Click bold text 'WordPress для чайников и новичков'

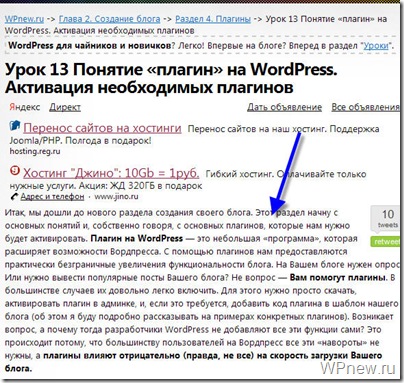90,46
